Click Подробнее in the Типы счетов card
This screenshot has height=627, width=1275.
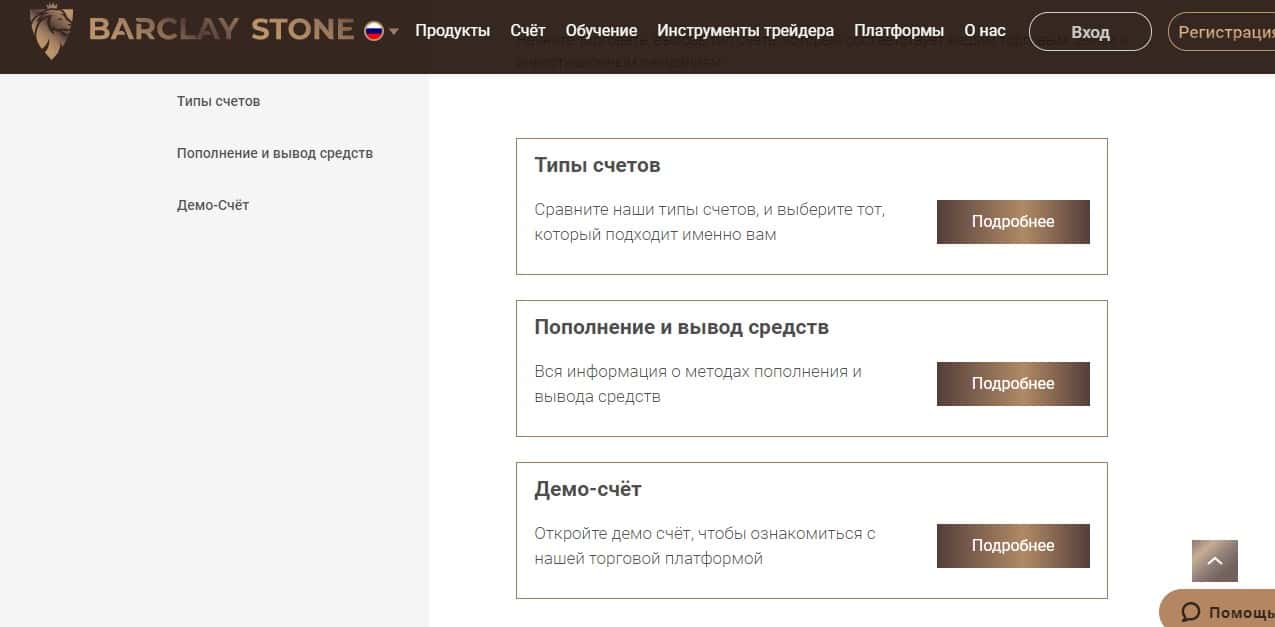point(1013,222)
